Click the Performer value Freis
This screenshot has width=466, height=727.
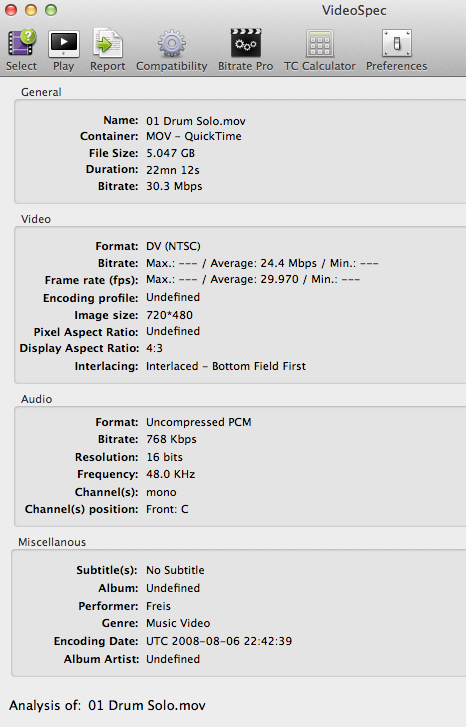[159, 606]
